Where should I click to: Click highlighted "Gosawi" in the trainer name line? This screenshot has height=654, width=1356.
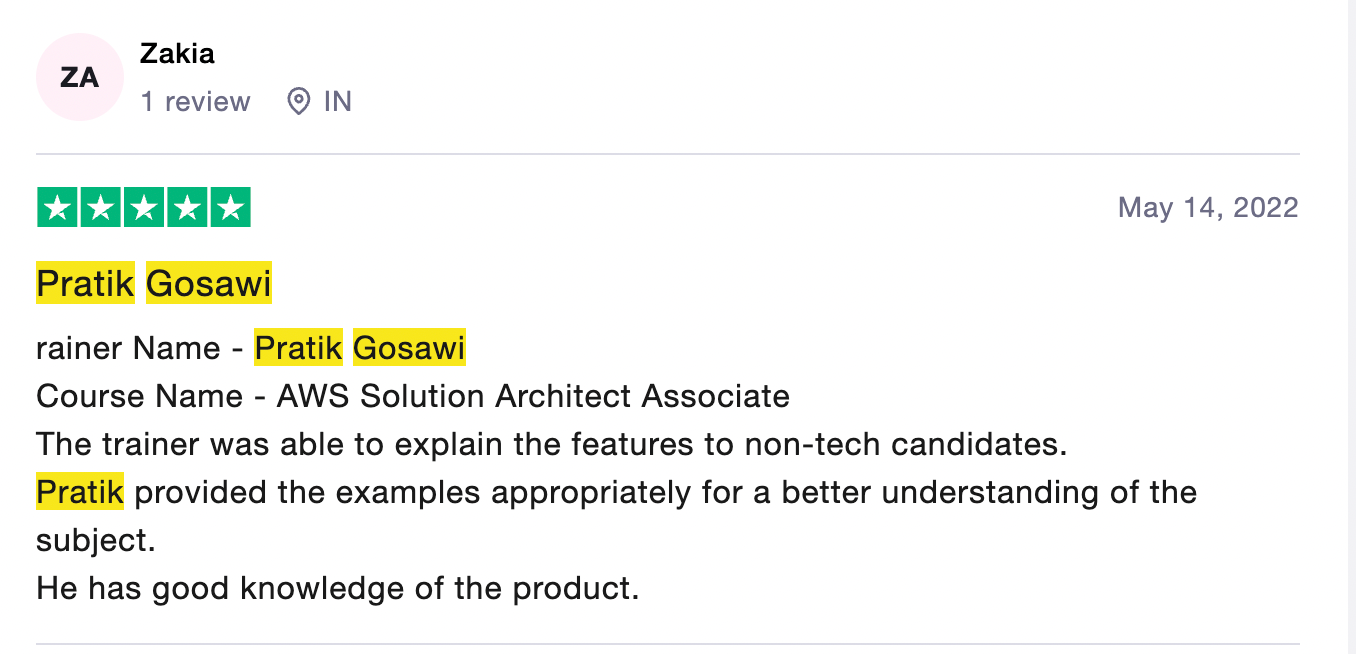coord(409,348)
